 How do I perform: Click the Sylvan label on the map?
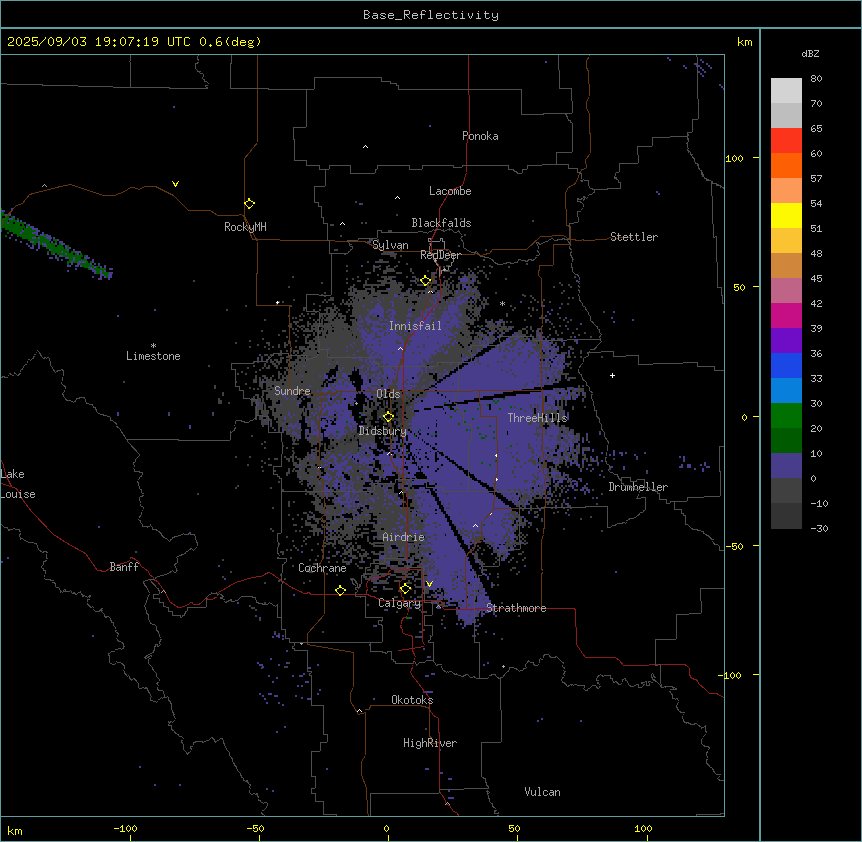390,245
